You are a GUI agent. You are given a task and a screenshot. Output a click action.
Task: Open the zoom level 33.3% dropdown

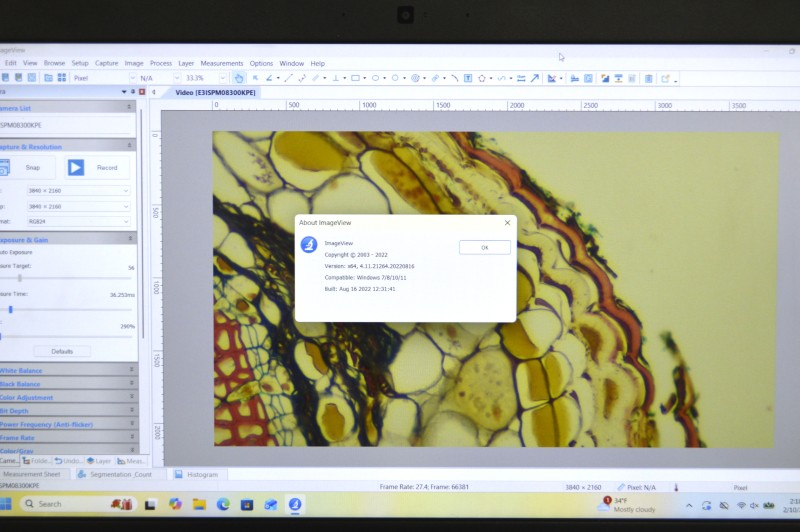pyautogui.click(x=200, y=78)
